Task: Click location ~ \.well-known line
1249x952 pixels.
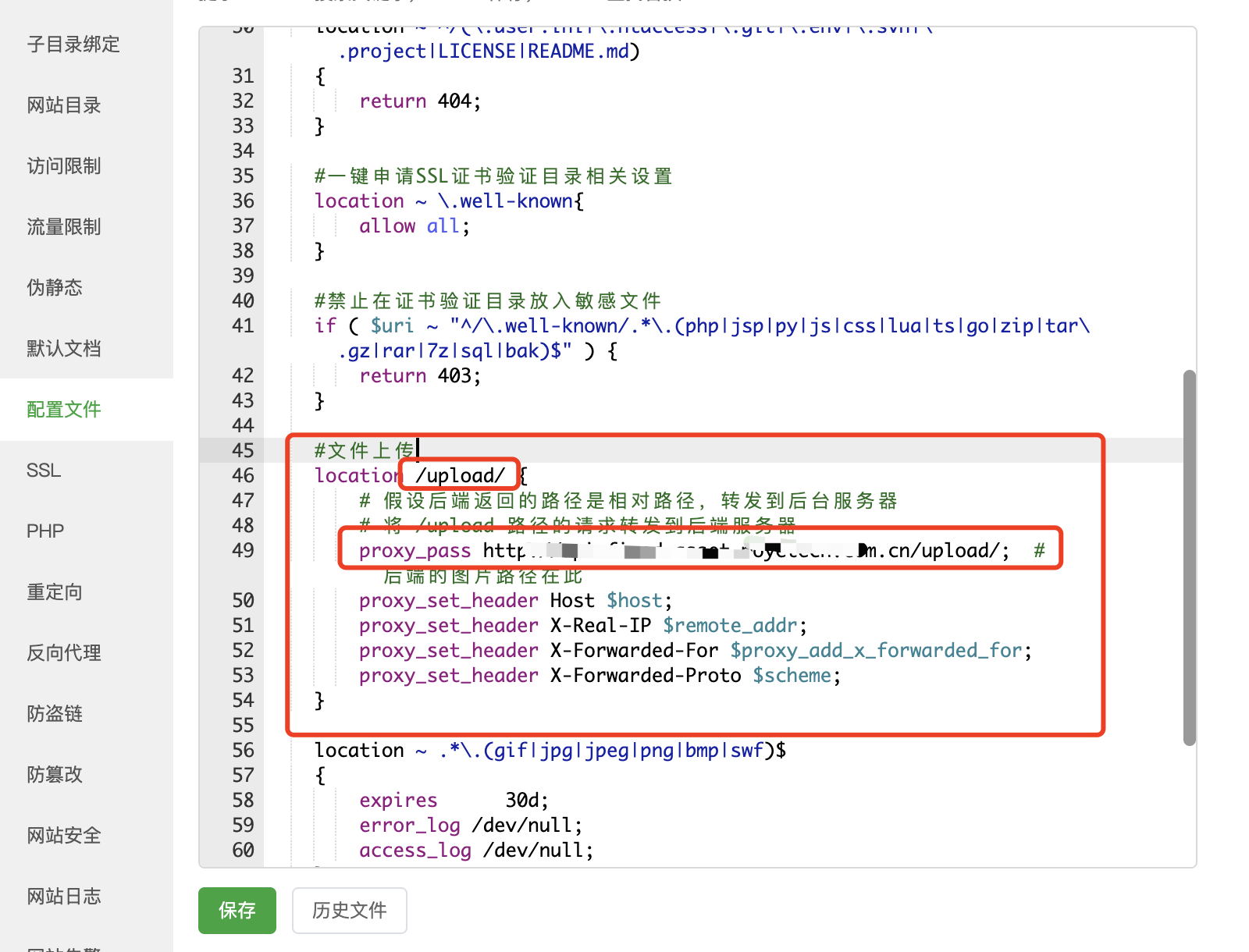Action: click(449, 201)
